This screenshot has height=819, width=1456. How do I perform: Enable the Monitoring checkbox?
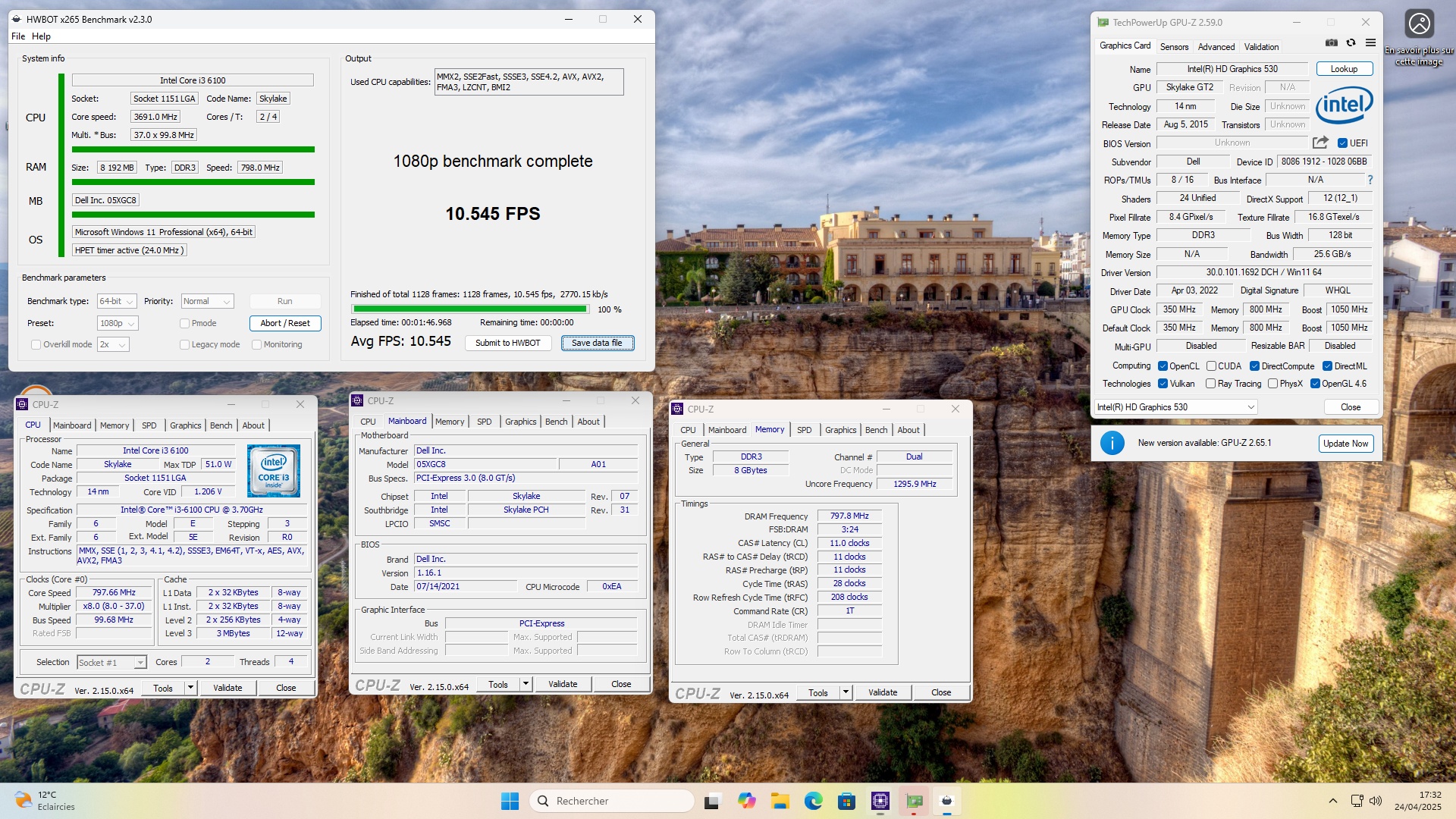coord(256,344)
